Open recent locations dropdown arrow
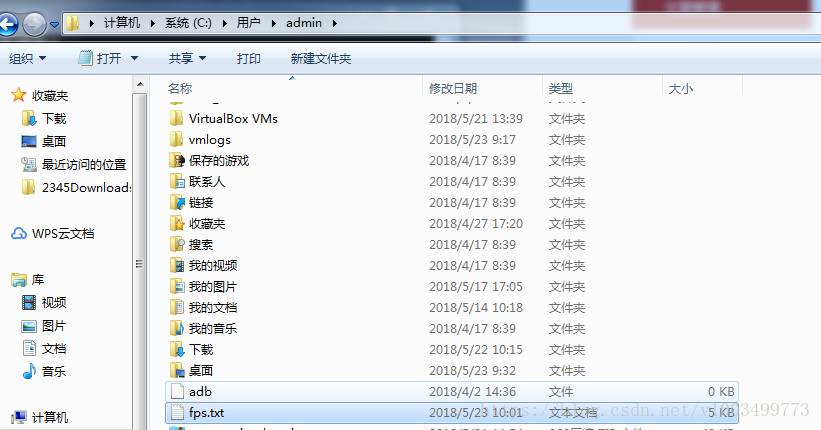Screen dimensions: 821x430 (54, 25)
